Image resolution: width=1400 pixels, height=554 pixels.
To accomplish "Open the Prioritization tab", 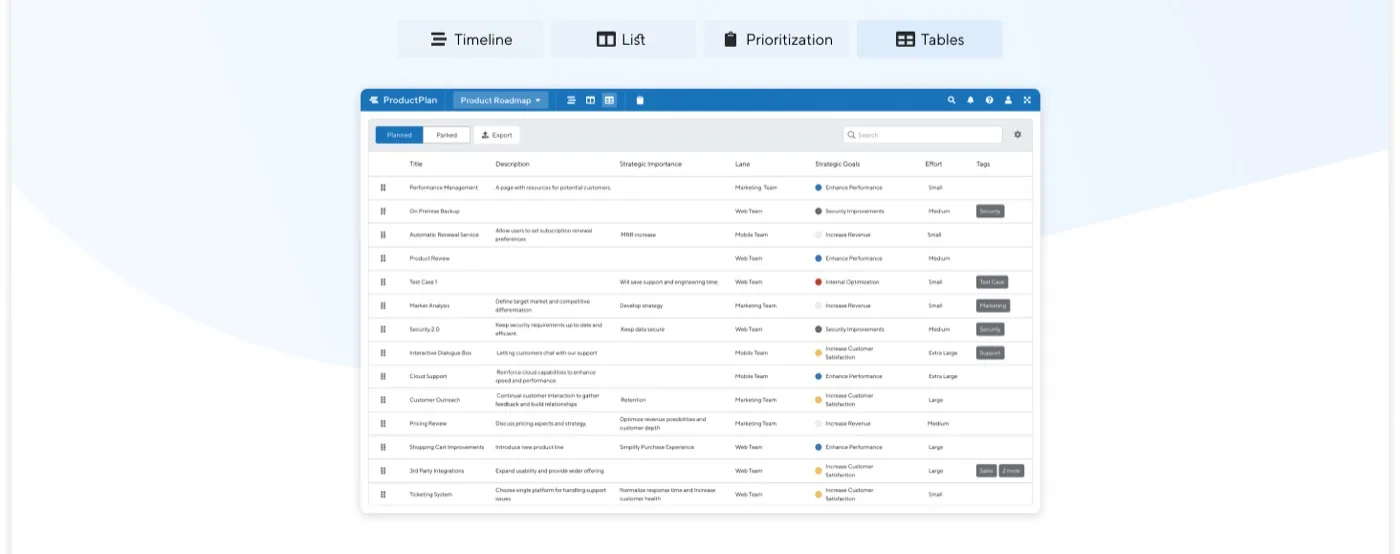I will [776, 40].
